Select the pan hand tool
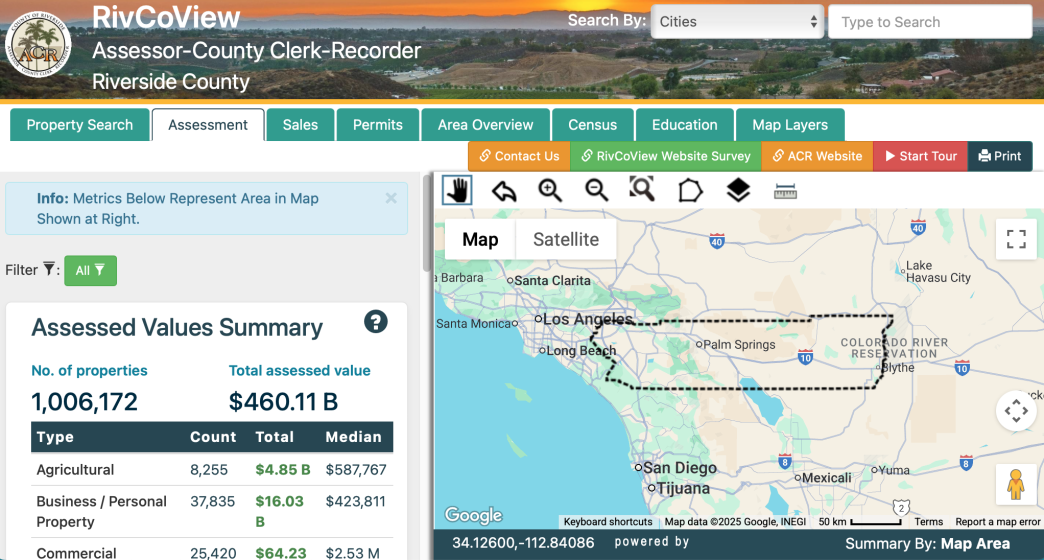Viewport: 1044px width, 560px height. click(x=457, y=190)
